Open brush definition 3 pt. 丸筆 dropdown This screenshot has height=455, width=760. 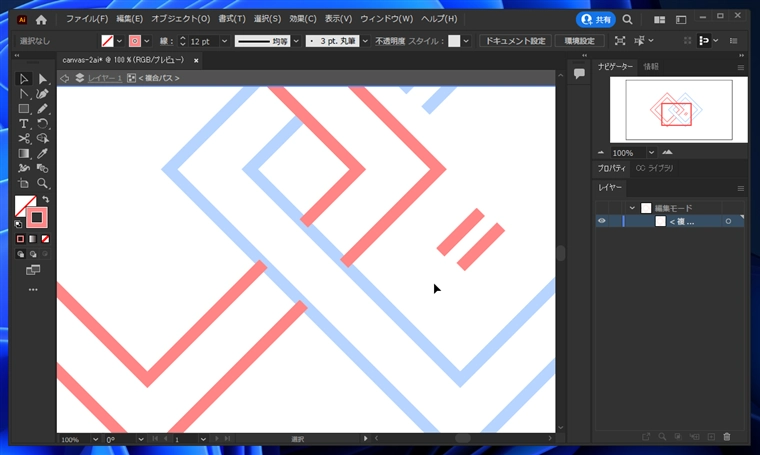click(x=365, y=41)
